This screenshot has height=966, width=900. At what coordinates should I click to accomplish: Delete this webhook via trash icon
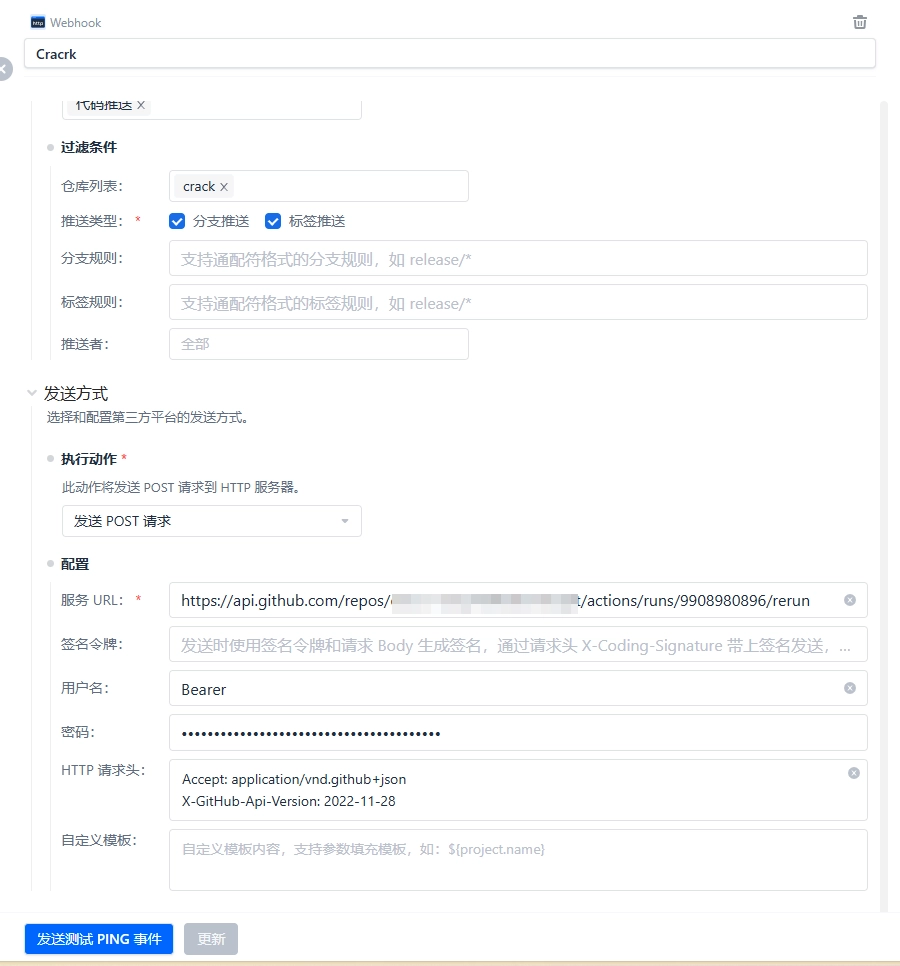[859, 21]
